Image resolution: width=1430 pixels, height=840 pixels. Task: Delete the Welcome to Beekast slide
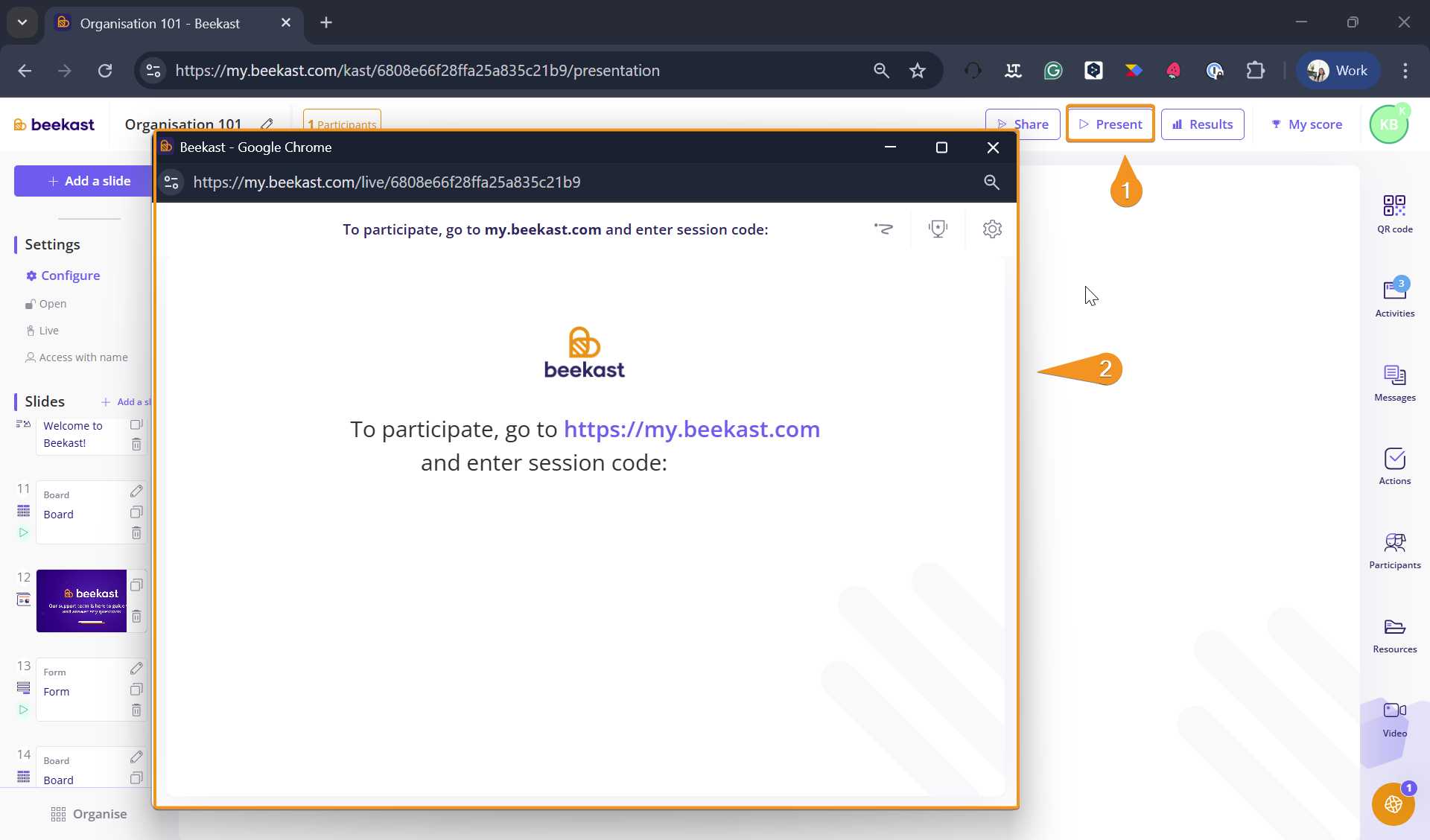click(x=136, y=444)
